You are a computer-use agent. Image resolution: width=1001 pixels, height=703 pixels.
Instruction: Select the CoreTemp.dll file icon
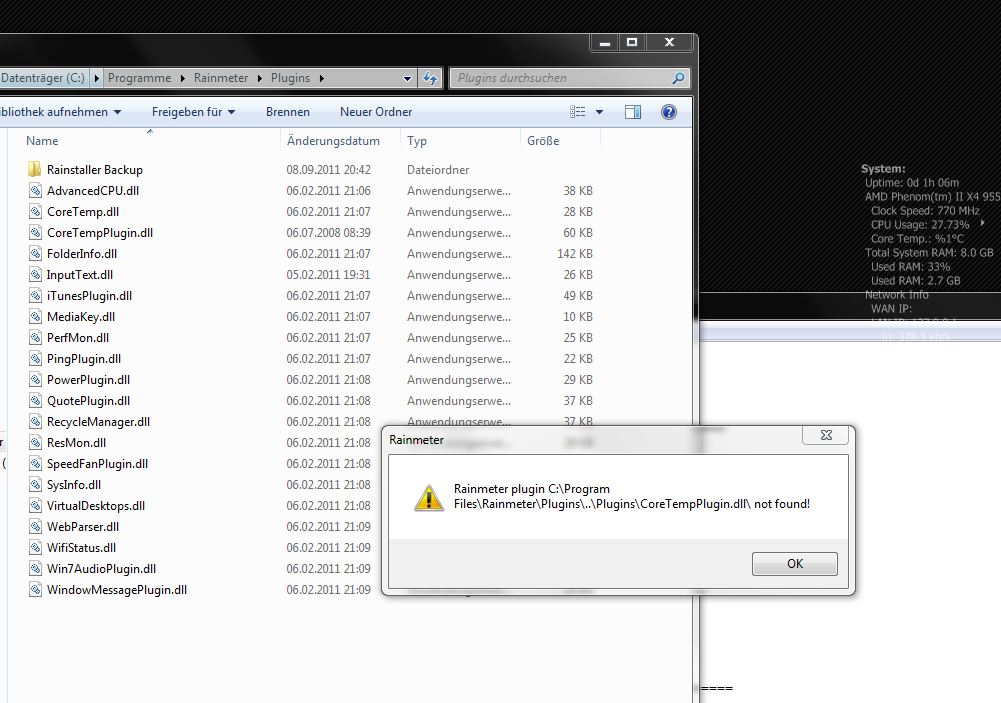36,212
